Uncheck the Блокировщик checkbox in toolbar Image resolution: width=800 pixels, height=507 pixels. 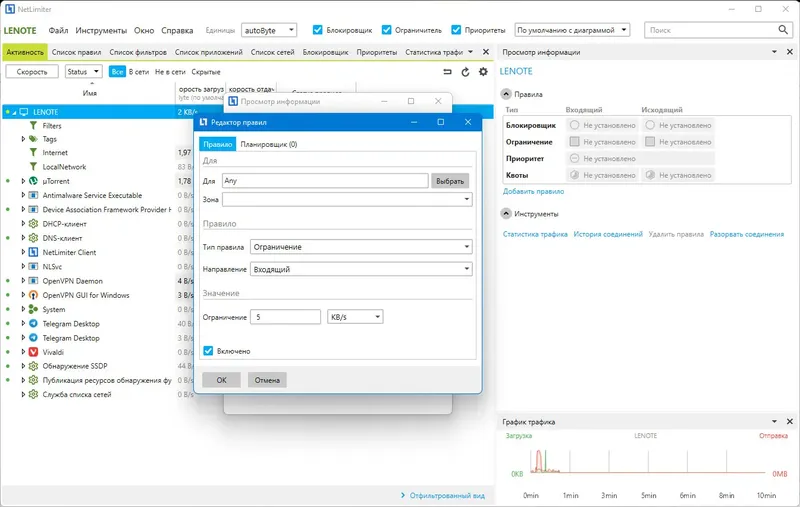pos(317,30)
